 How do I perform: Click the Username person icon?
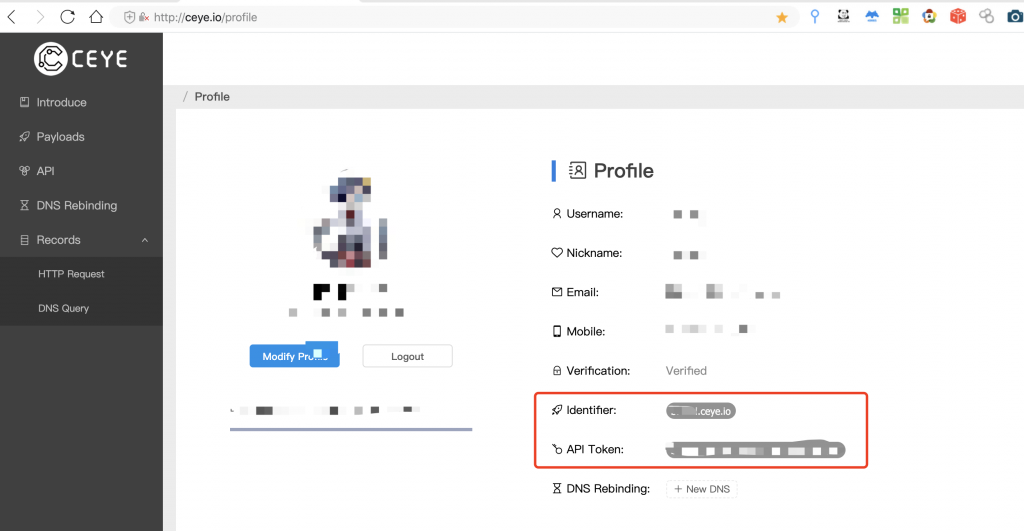coord(556,214)
